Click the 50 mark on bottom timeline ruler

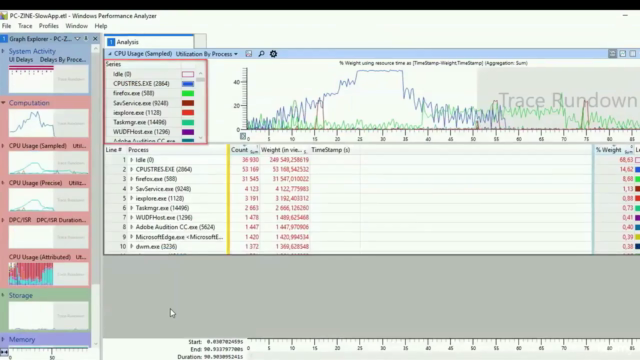(473, 348)
